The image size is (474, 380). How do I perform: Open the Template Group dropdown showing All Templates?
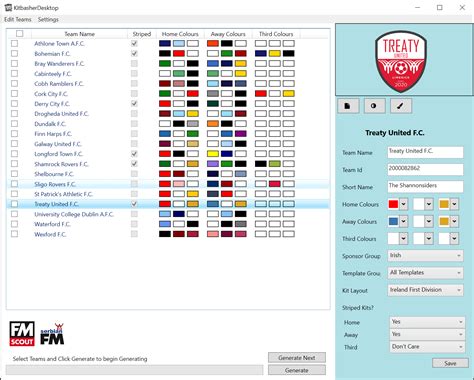click(425, 273)
